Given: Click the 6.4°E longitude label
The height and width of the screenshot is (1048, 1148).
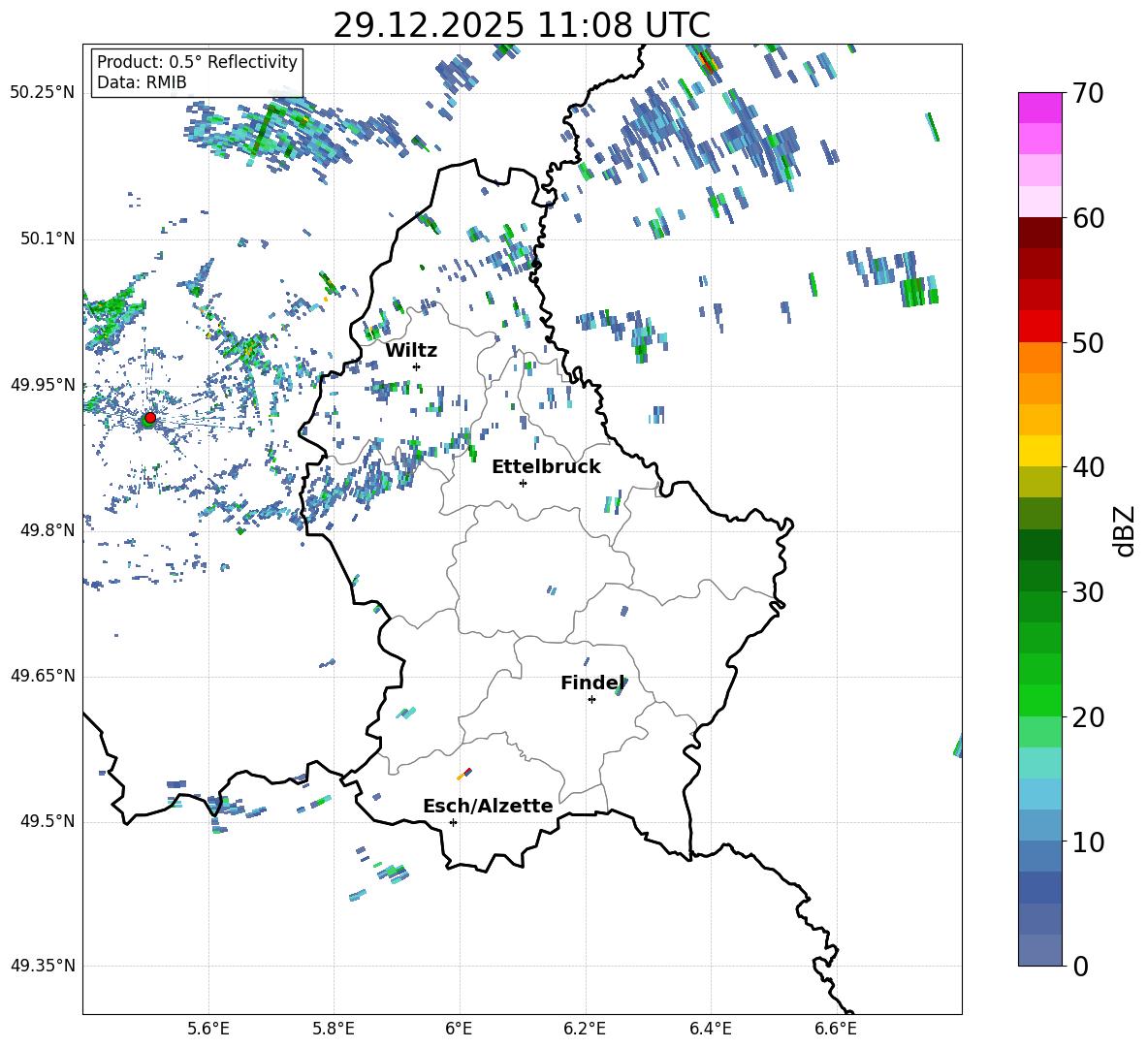Looking at the screenshot, I should (x=710, y=1029).
